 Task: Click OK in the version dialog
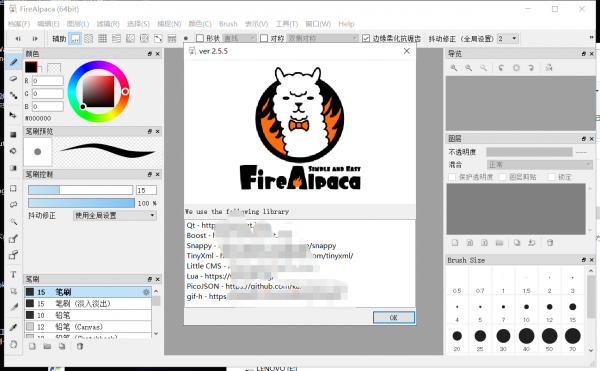point(394,317)
